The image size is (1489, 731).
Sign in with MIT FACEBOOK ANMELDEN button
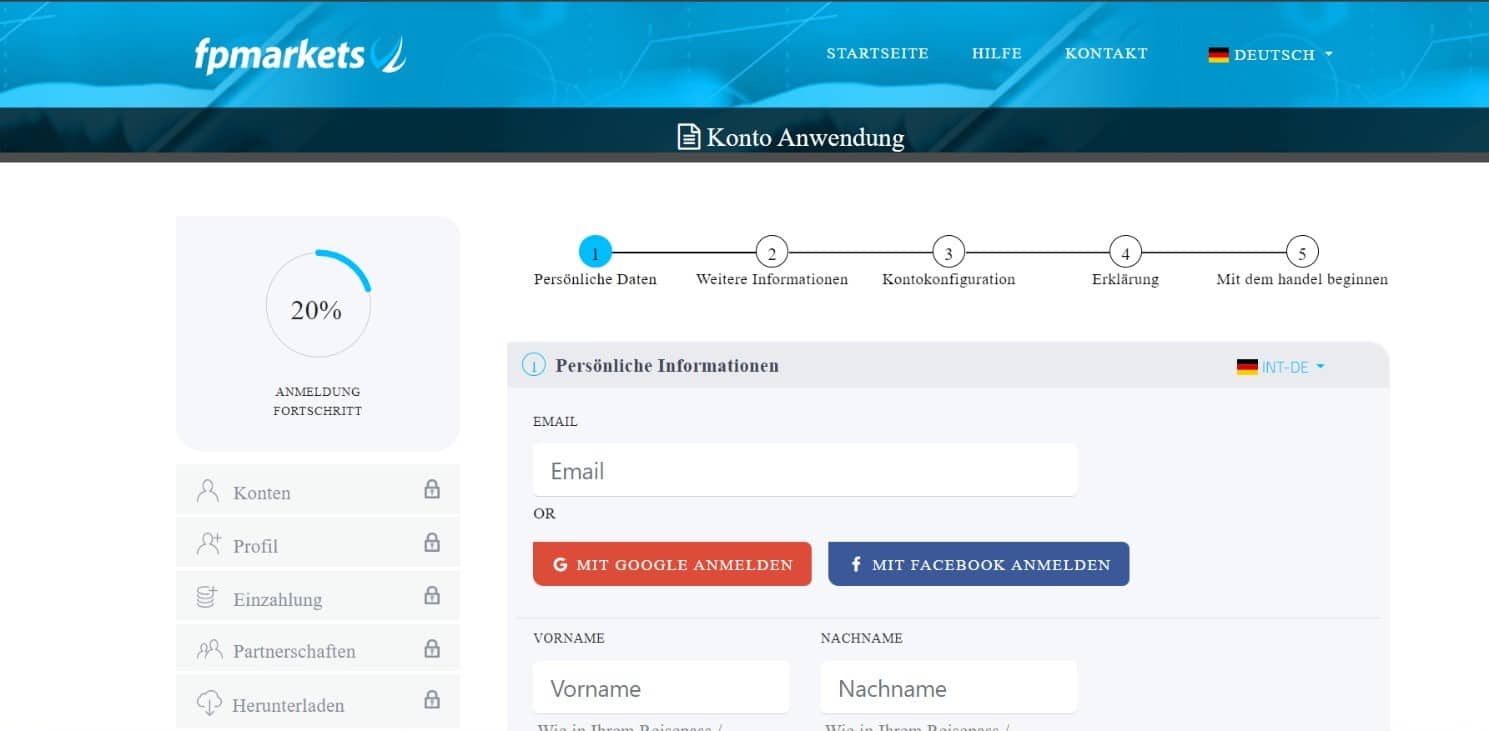(979, 564)
